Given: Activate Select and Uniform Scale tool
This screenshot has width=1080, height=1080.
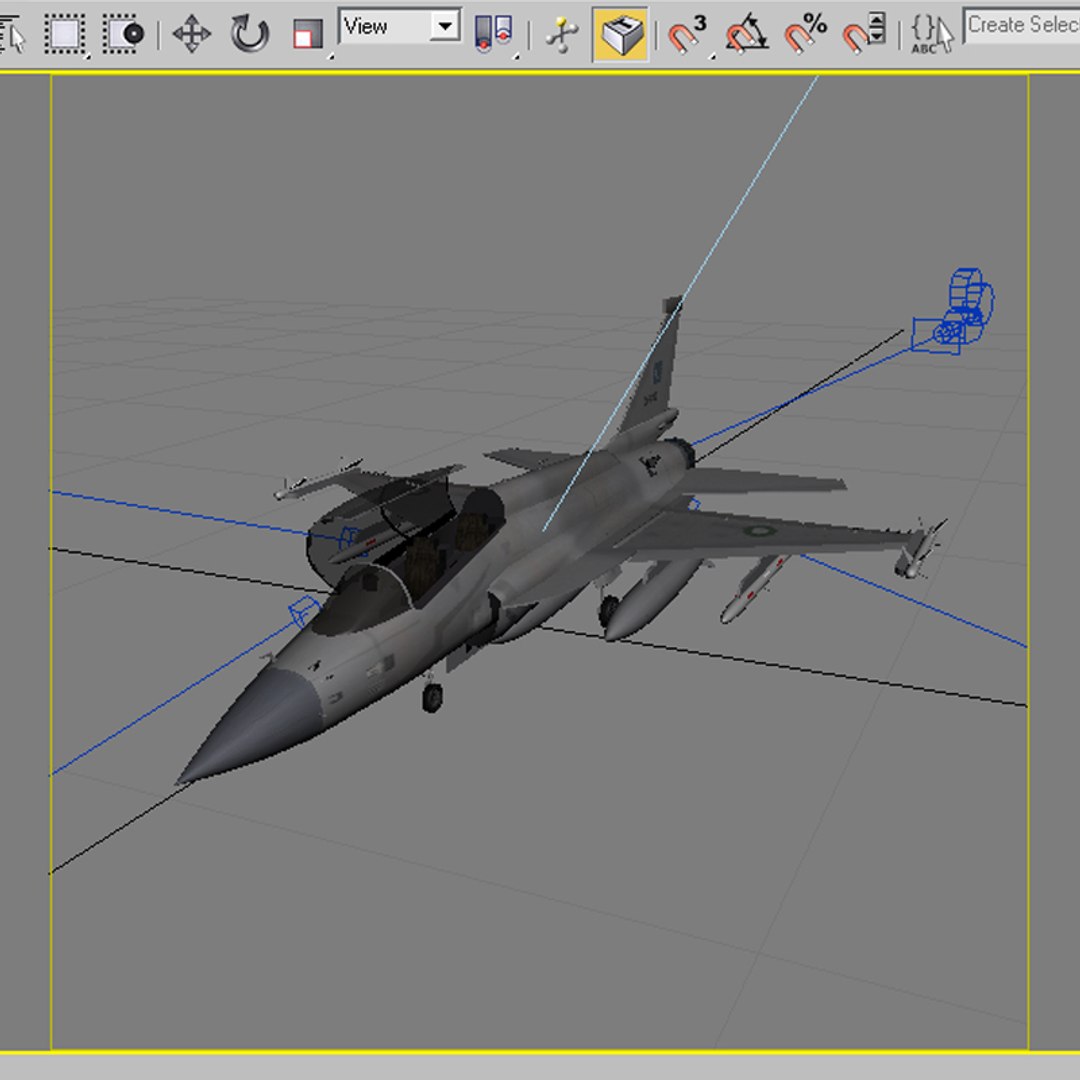Looking at the screenshot, I should point(308,33).
